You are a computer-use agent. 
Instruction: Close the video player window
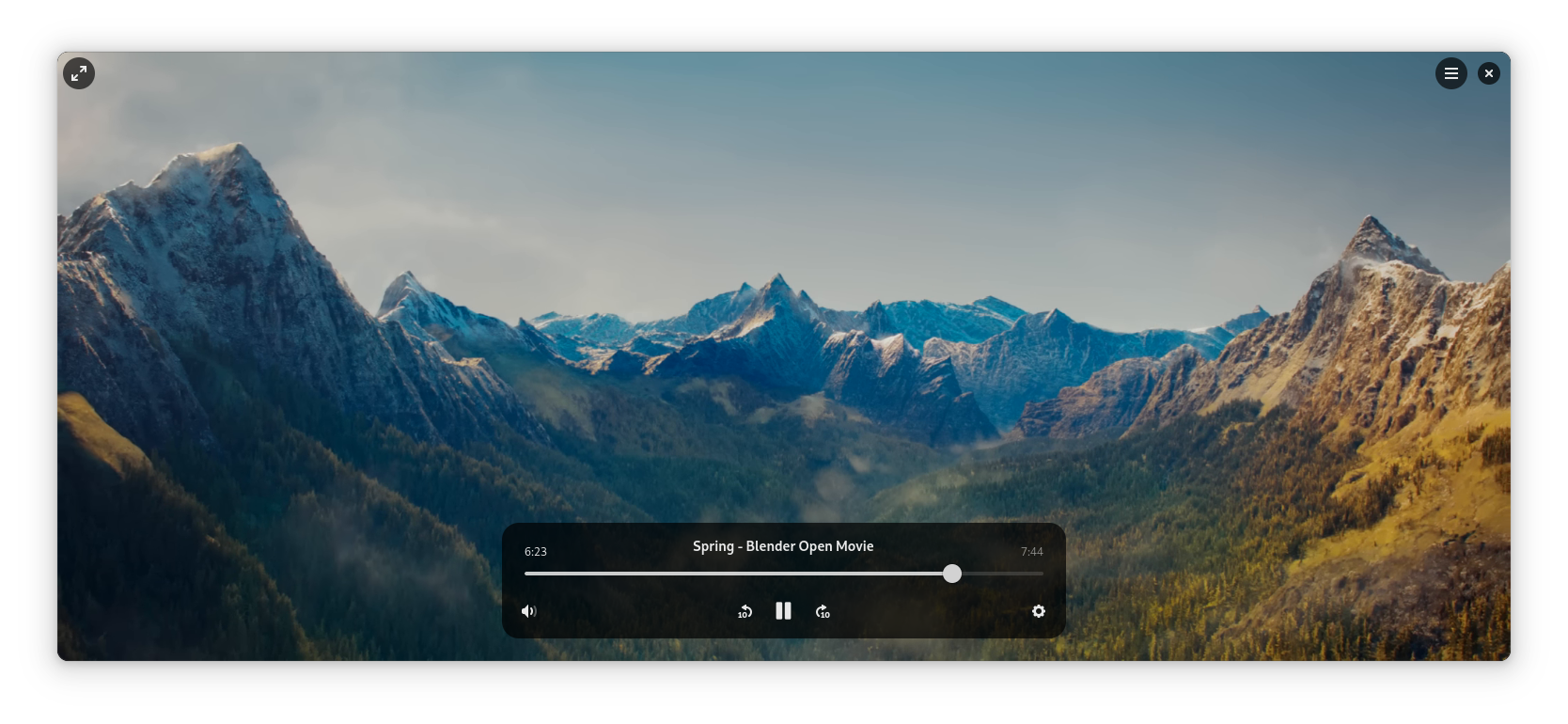click(1488, 73)
